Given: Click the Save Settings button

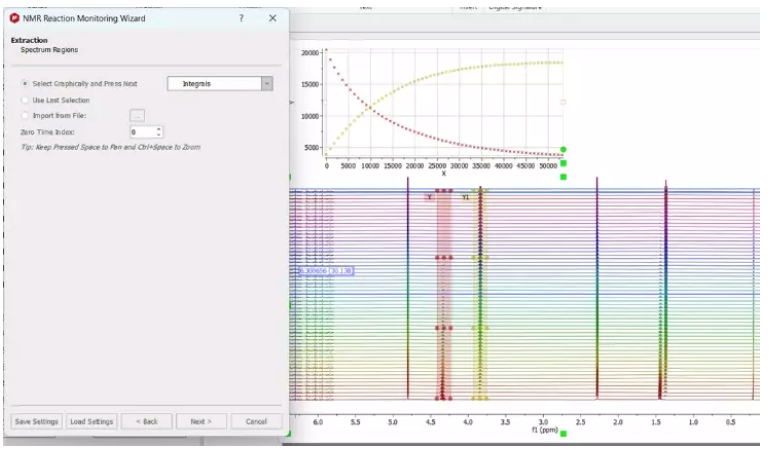Looking at the screenshot, I should click(36, 421).
